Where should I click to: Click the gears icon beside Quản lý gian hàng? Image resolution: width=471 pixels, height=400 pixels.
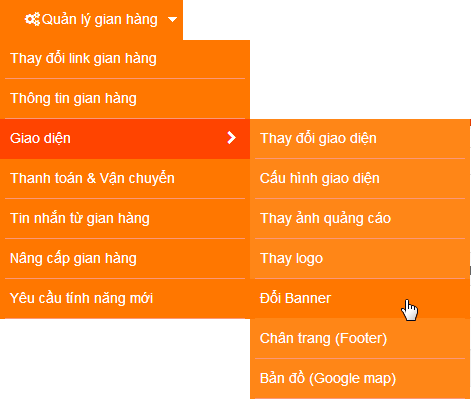pyautogui.click(x=33, y=19)
